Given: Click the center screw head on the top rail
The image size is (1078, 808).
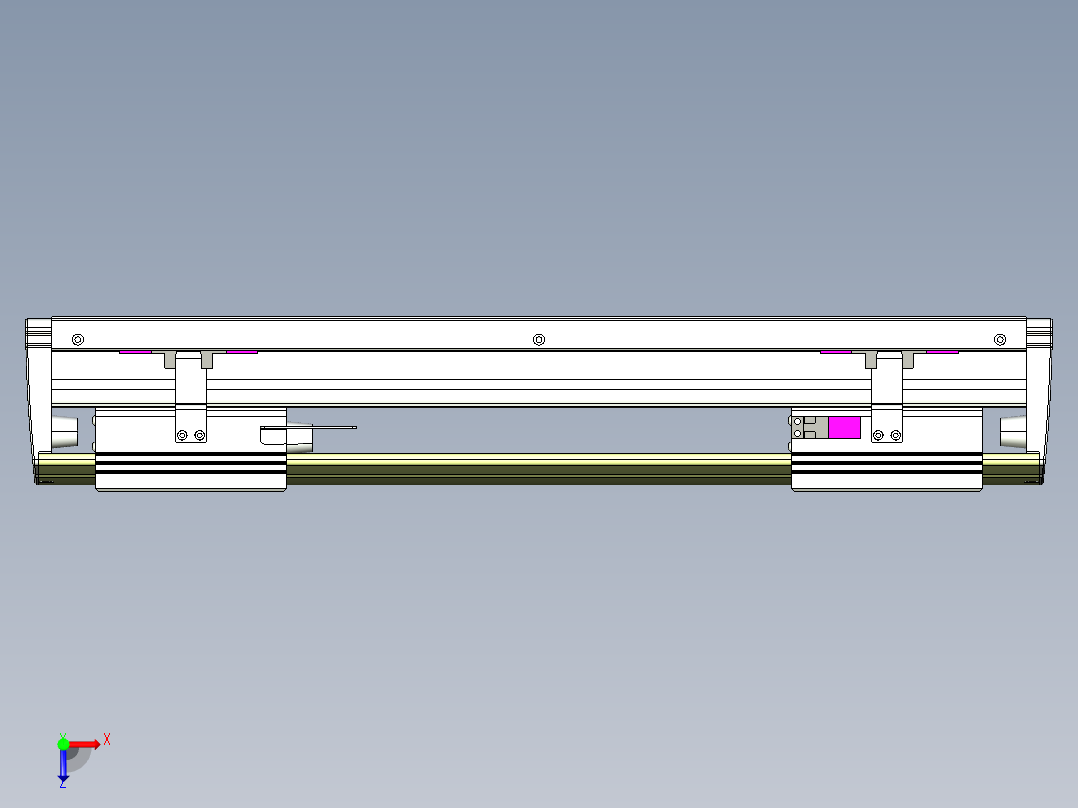Looking at the screenshot, I should click(539, 340).
